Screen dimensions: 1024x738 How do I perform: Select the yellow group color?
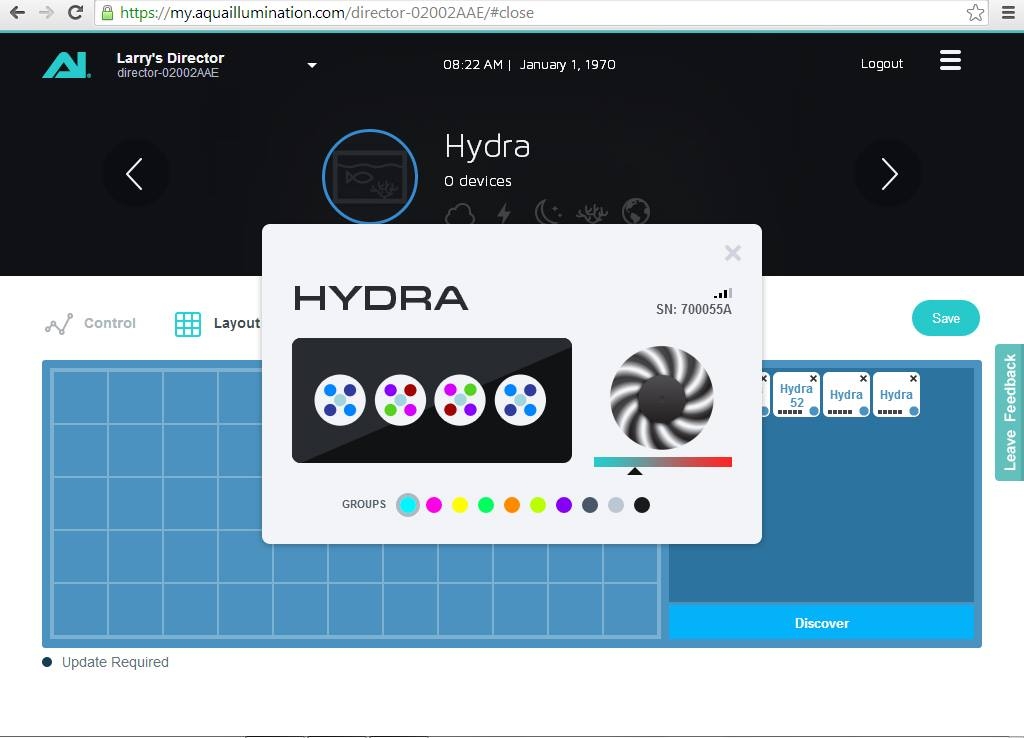click(460, 505)
